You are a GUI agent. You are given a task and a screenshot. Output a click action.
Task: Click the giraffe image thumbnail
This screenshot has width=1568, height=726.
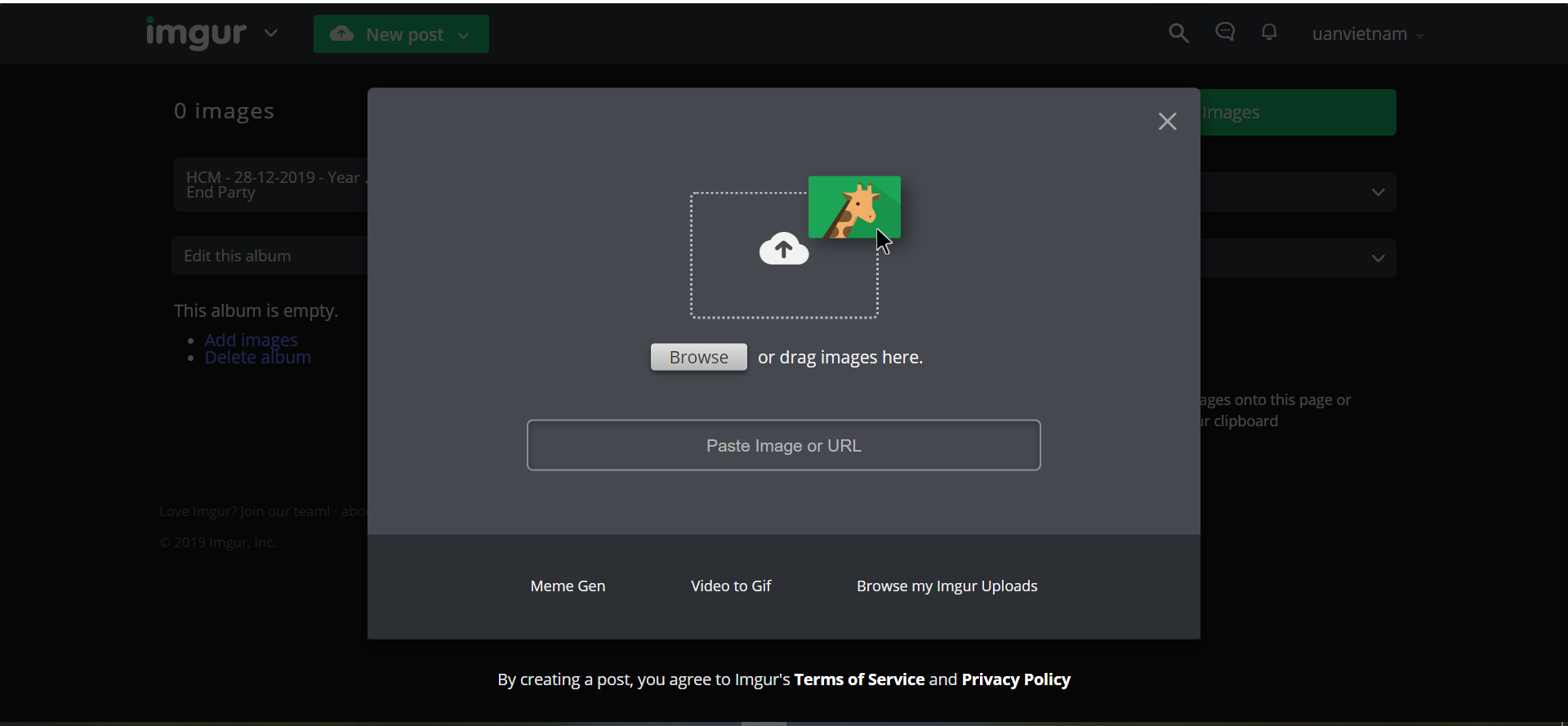(854, 207)
